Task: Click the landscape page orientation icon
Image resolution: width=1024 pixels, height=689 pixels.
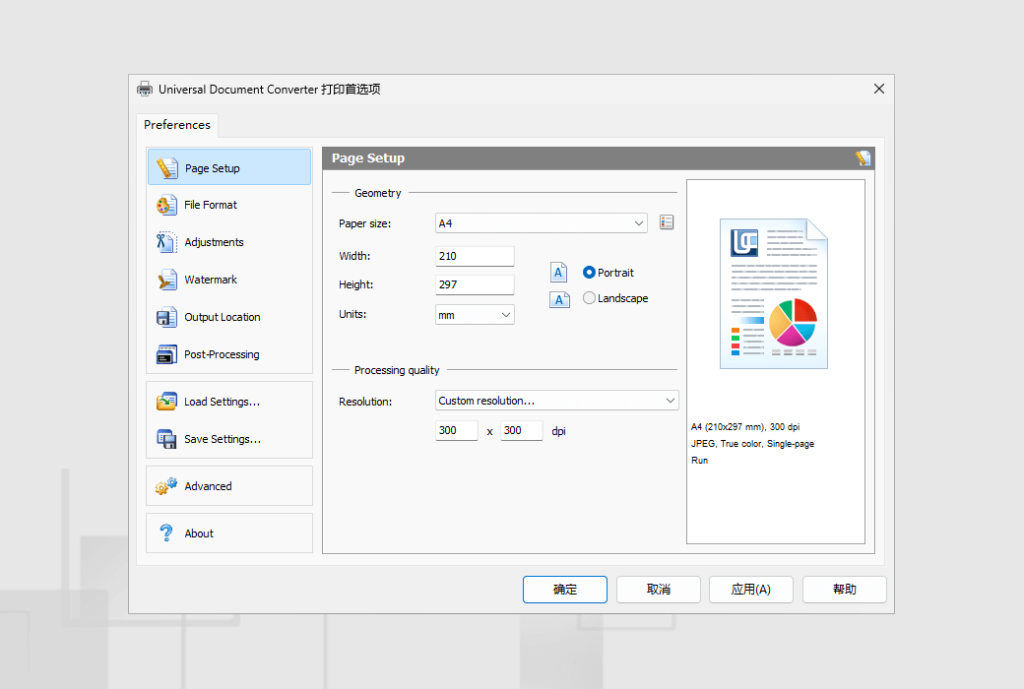Action: pyautogui.click(x=559, y=299)
